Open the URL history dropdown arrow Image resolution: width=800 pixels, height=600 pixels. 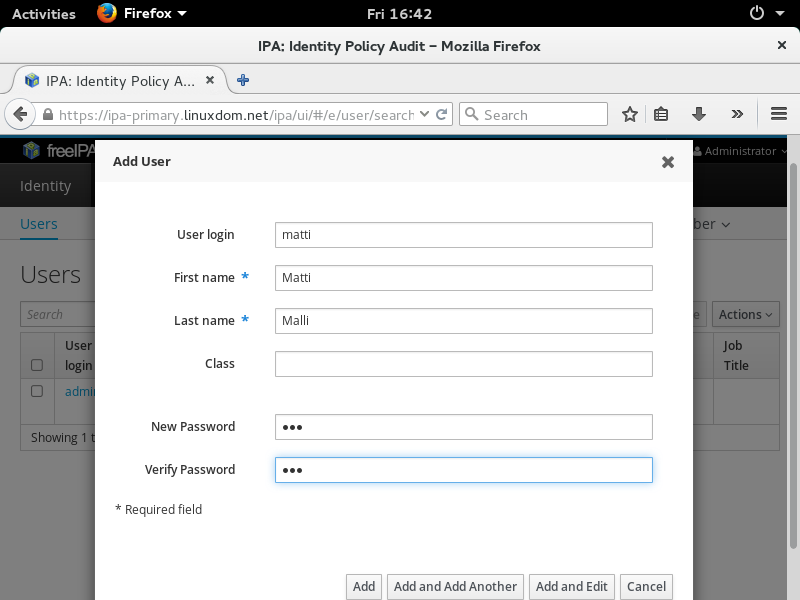[425, 114]
